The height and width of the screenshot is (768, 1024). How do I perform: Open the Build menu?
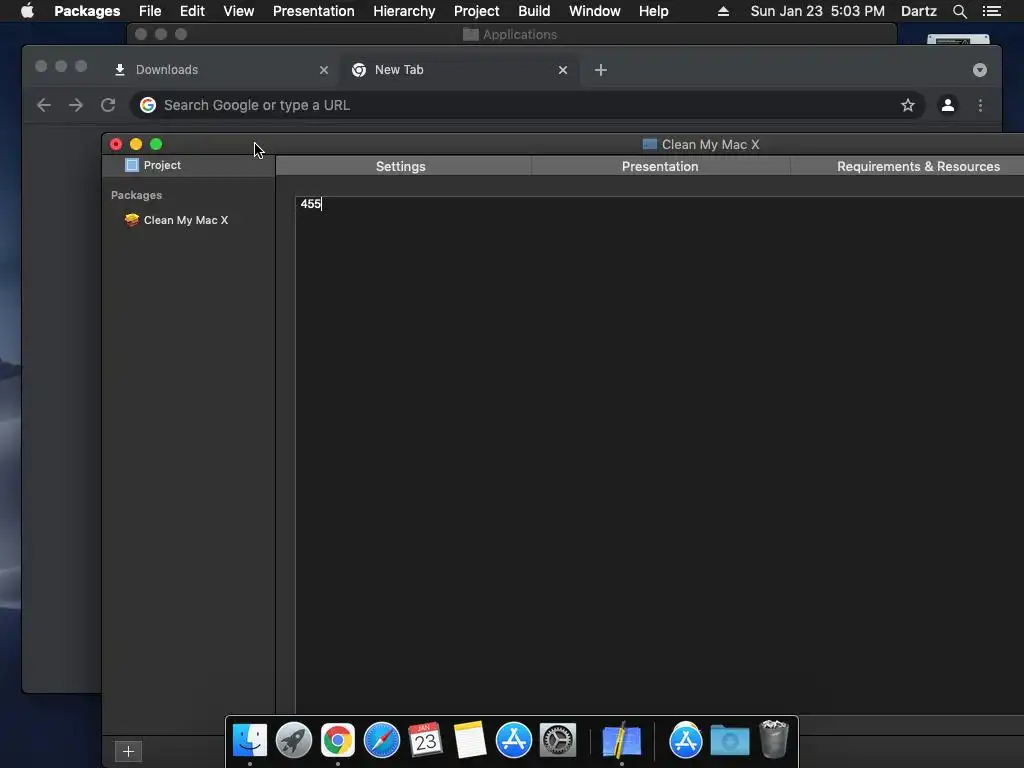534,11
